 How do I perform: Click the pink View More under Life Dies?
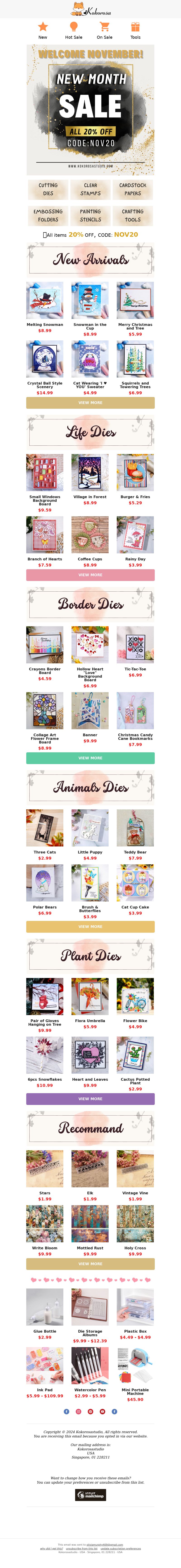[90, 575]
